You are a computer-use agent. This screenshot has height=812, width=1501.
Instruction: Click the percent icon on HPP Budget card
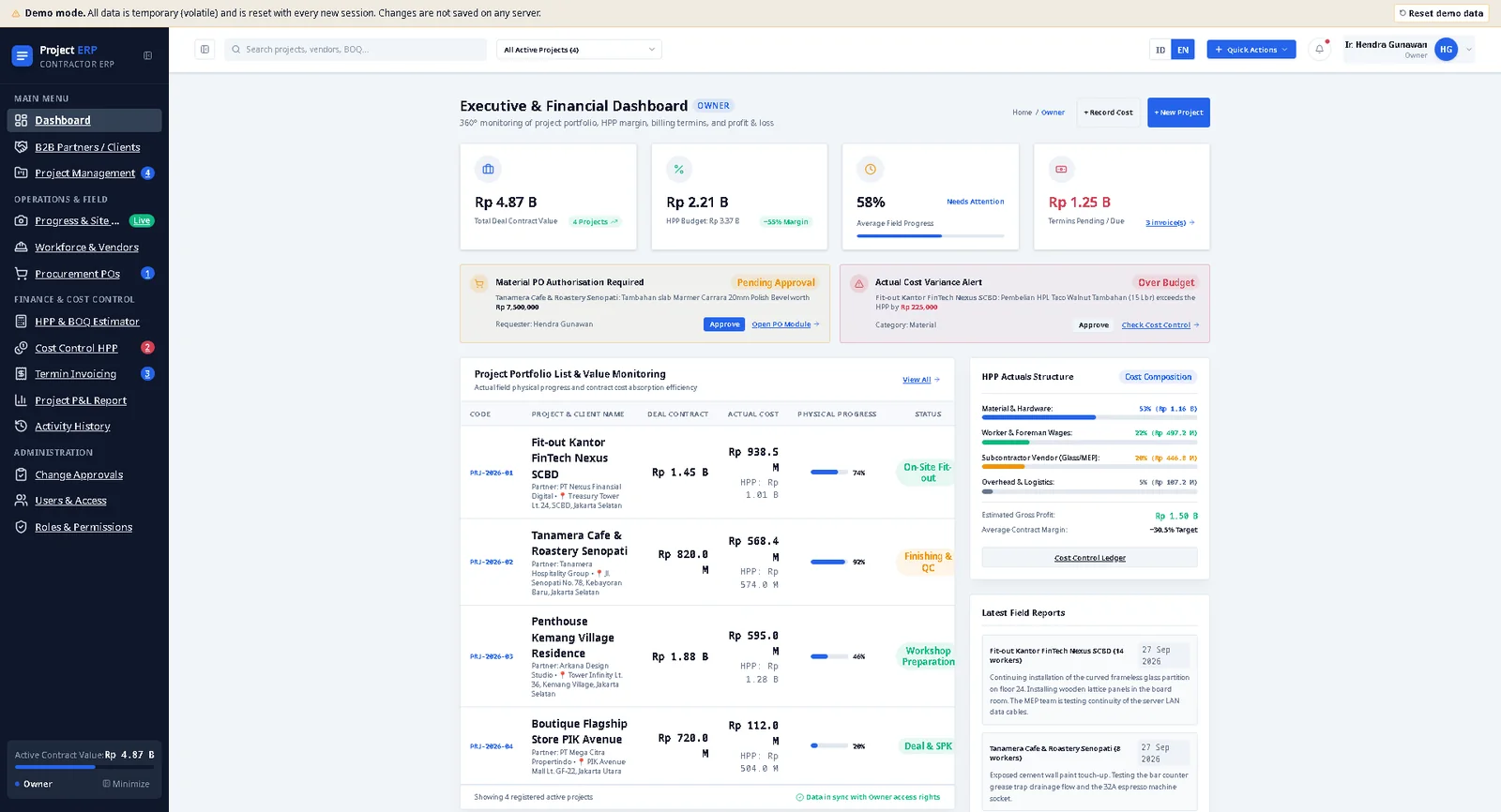coord(679,170)
